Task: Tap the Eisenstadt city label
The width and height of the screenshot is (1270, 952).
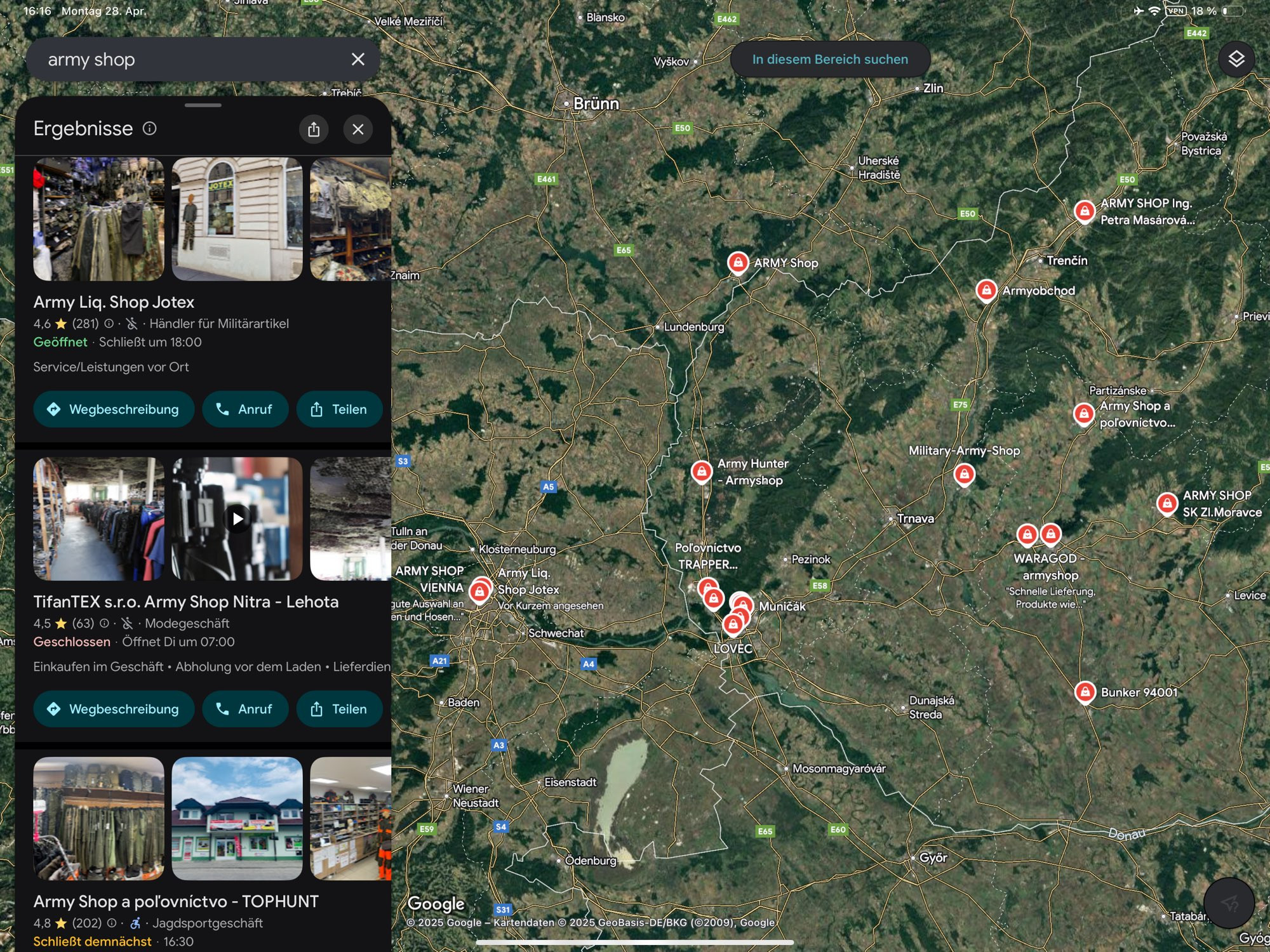Action: (570, 782)
